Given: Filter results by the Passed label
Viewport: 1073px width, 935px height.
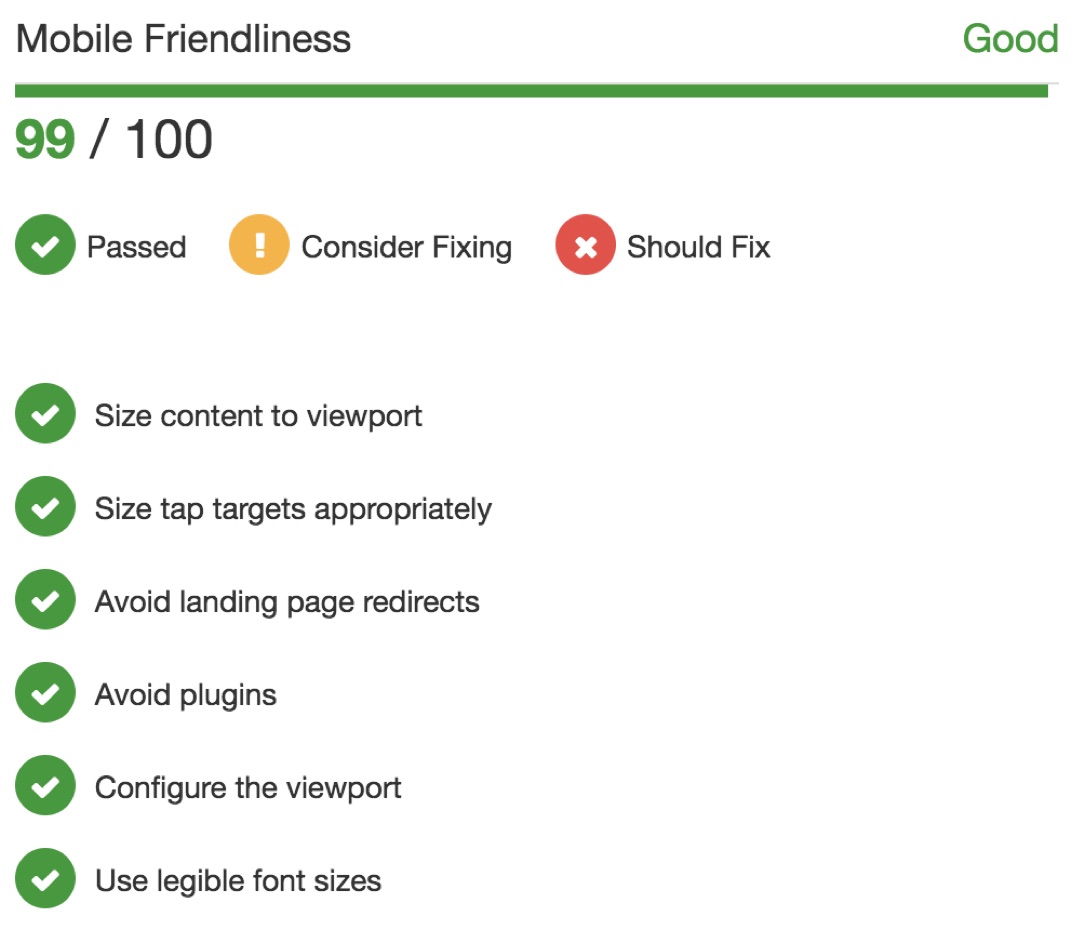Looking at the screenshot, I should [x=137, y=247].
